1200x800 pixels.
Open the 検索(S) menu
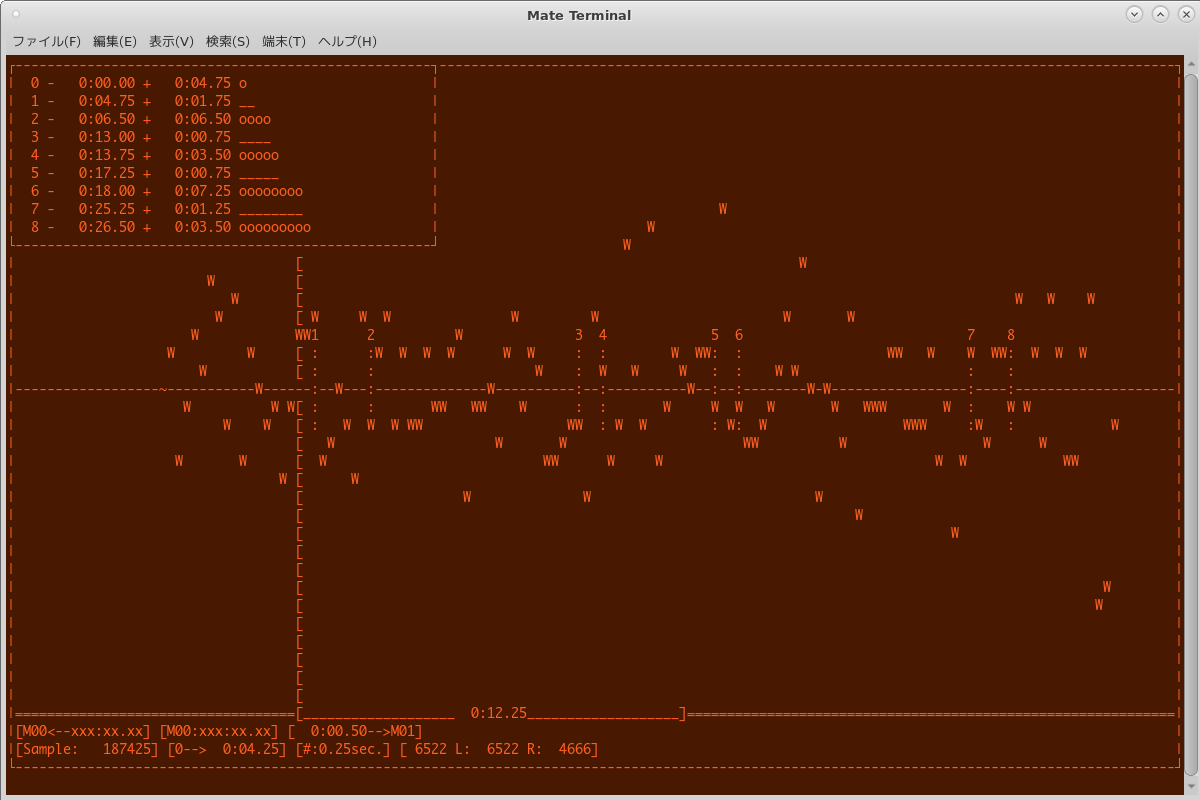click(227, 41)
